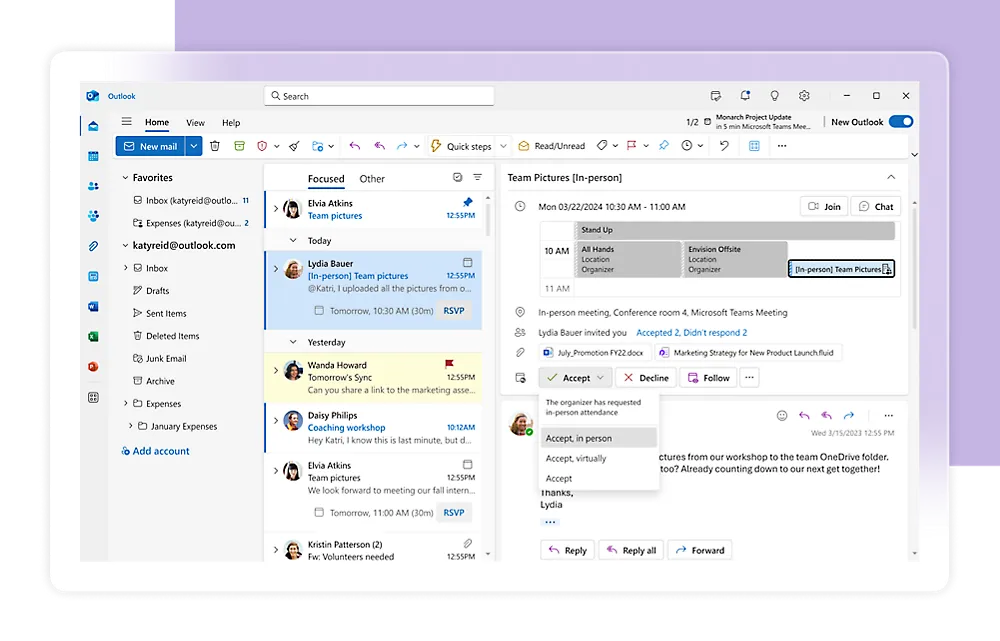1000x641 pixels.
Task: Turn off the New Outlook toggle
Action: coord(901,121)
